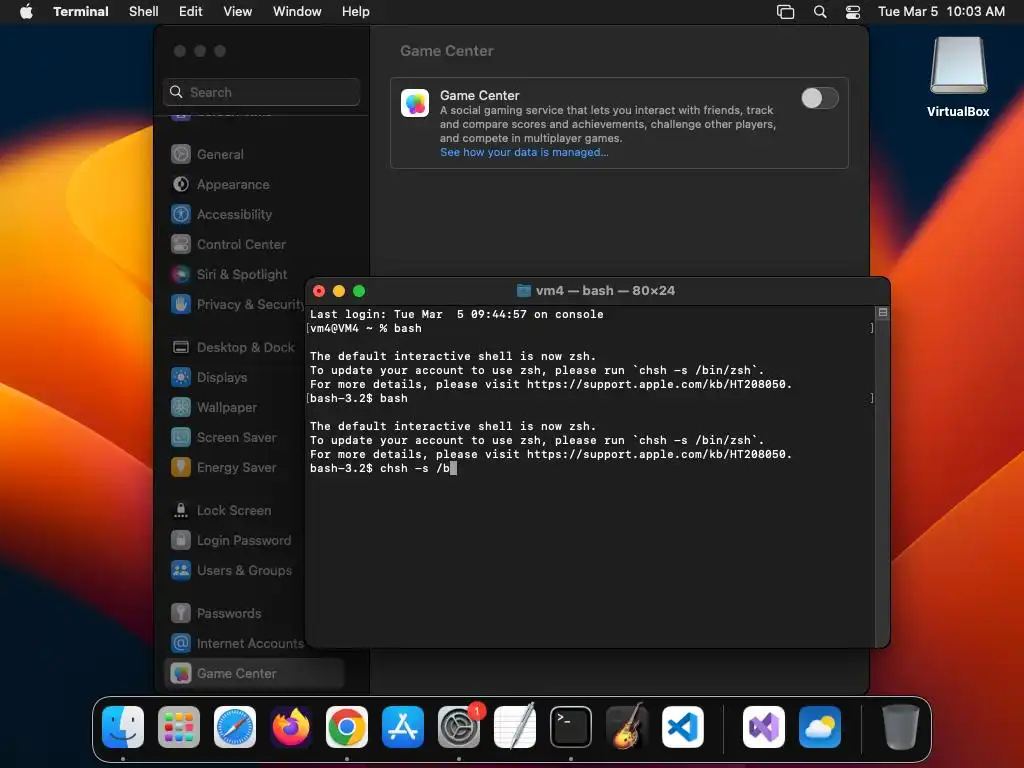Select Accessibility in settings sidebar

[x=253, y=214]
